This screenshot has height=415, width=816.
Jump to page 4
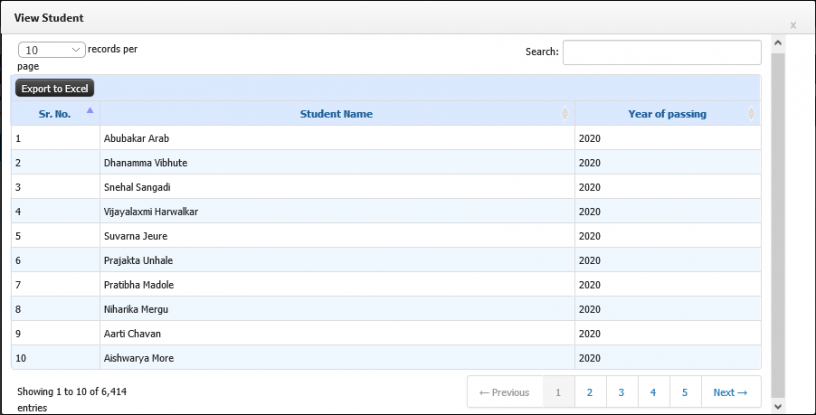pos(653,392)
